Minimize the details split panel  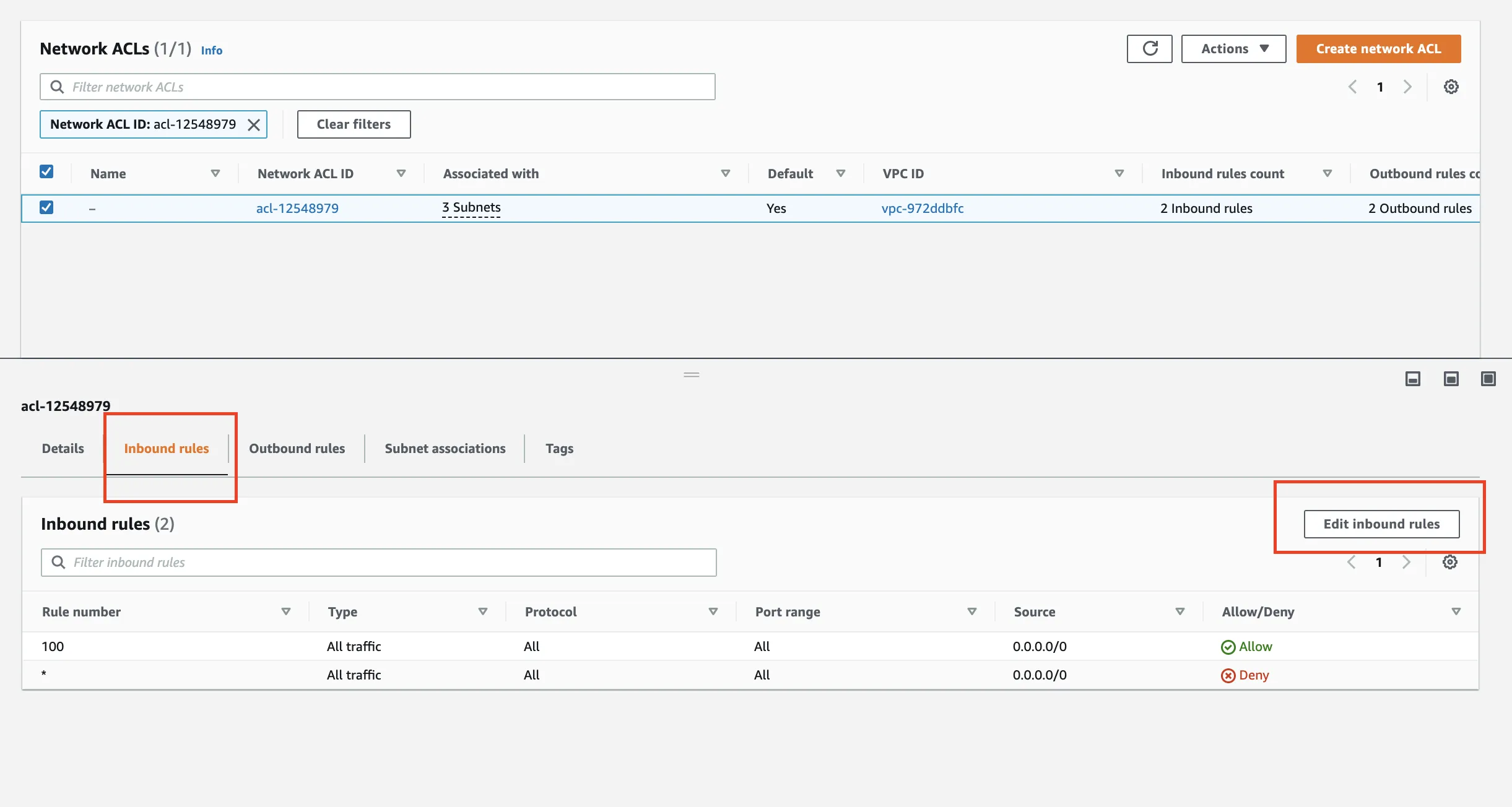pos(1413,379)
